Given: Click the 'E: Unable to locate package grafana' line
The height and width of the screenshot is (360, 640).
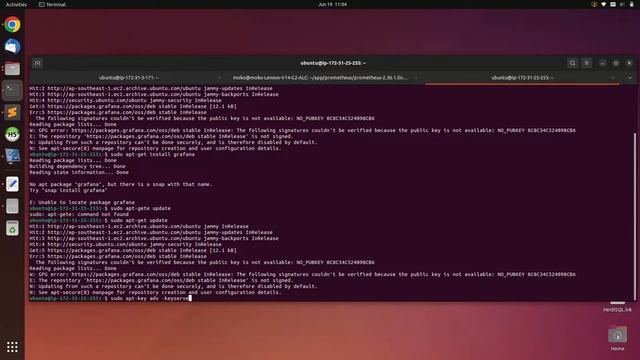Looking at the screenshot, I should [x=82, y=202].
